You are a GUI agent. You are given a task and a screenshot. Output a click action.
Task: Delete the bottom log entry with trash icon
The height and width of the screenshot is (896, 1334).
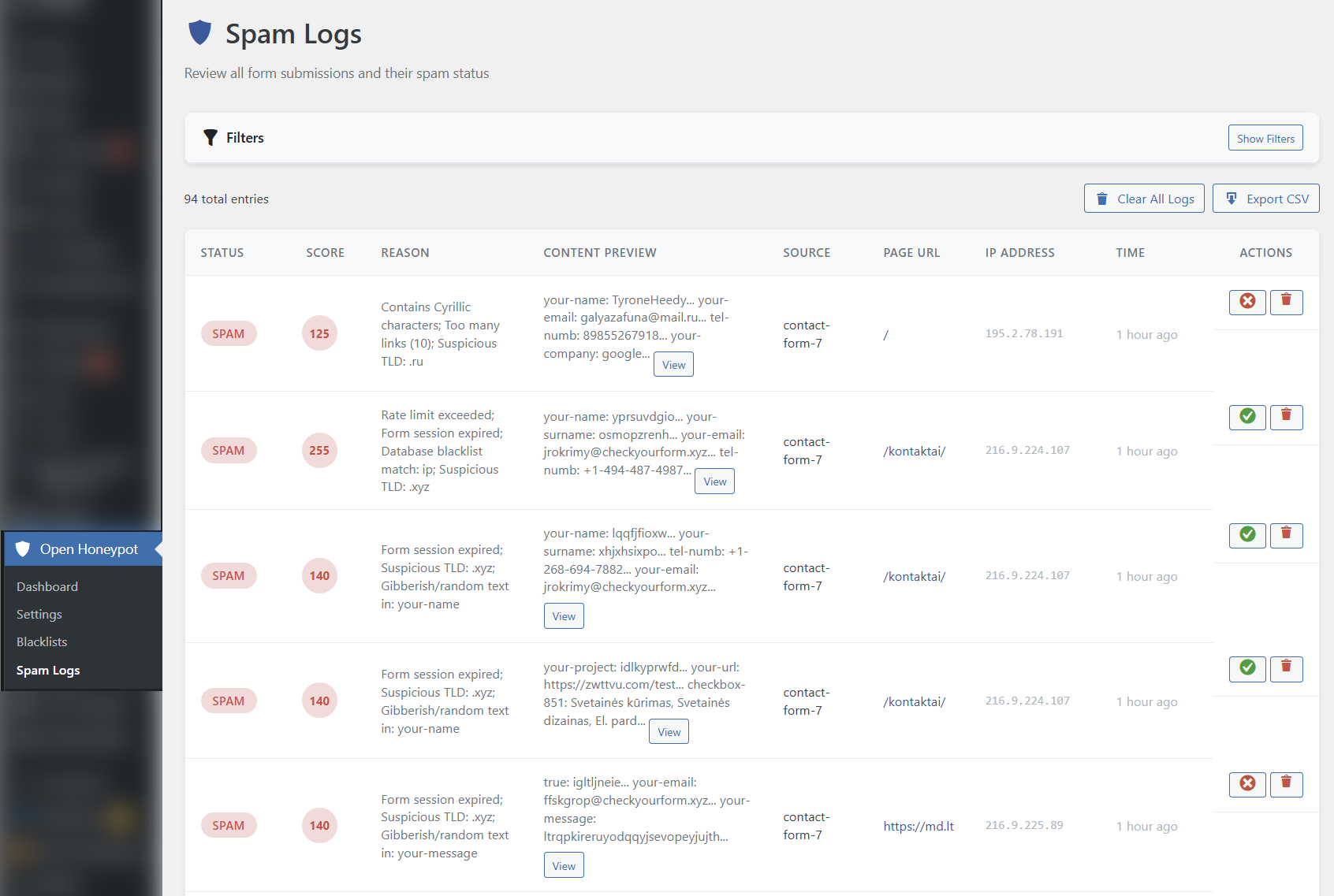[x=1286, y=784]
